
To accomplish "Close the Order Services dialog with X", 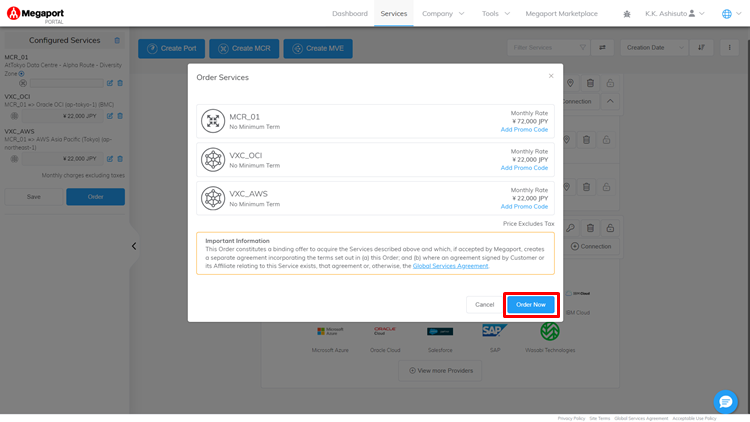I will click(551, 76).
